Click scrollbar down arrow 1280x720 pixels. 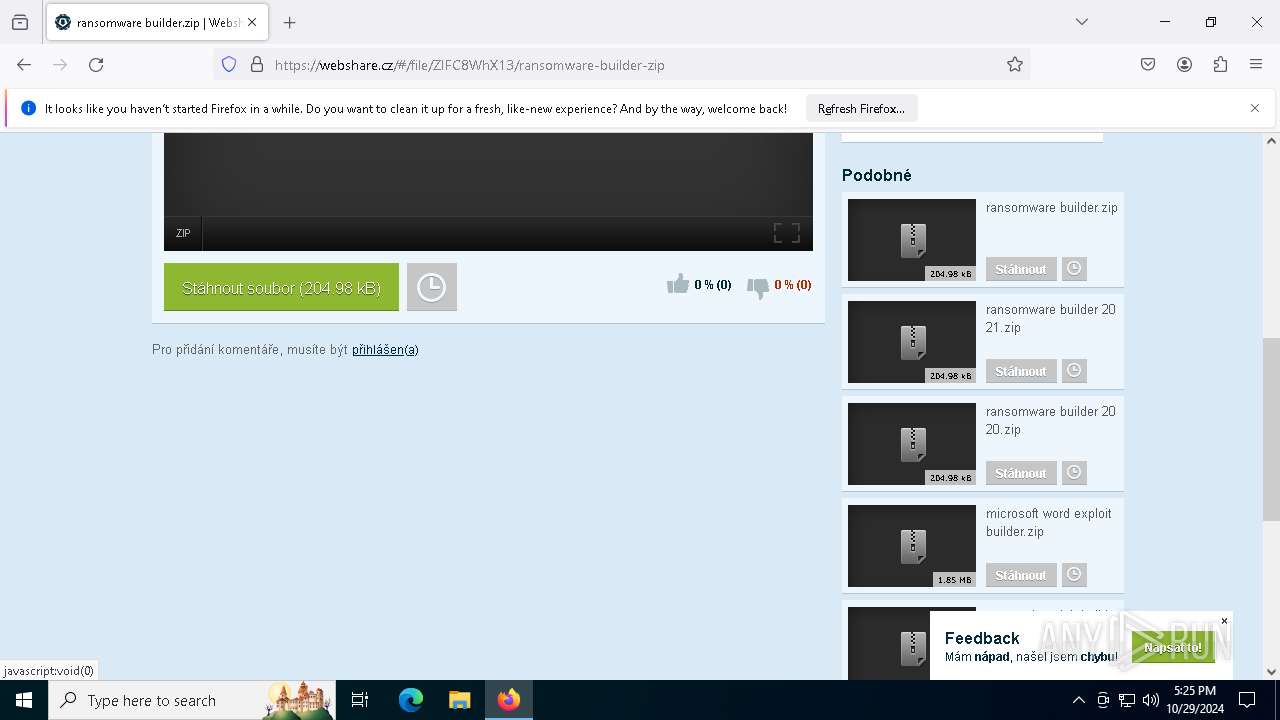click(1271, 672)
